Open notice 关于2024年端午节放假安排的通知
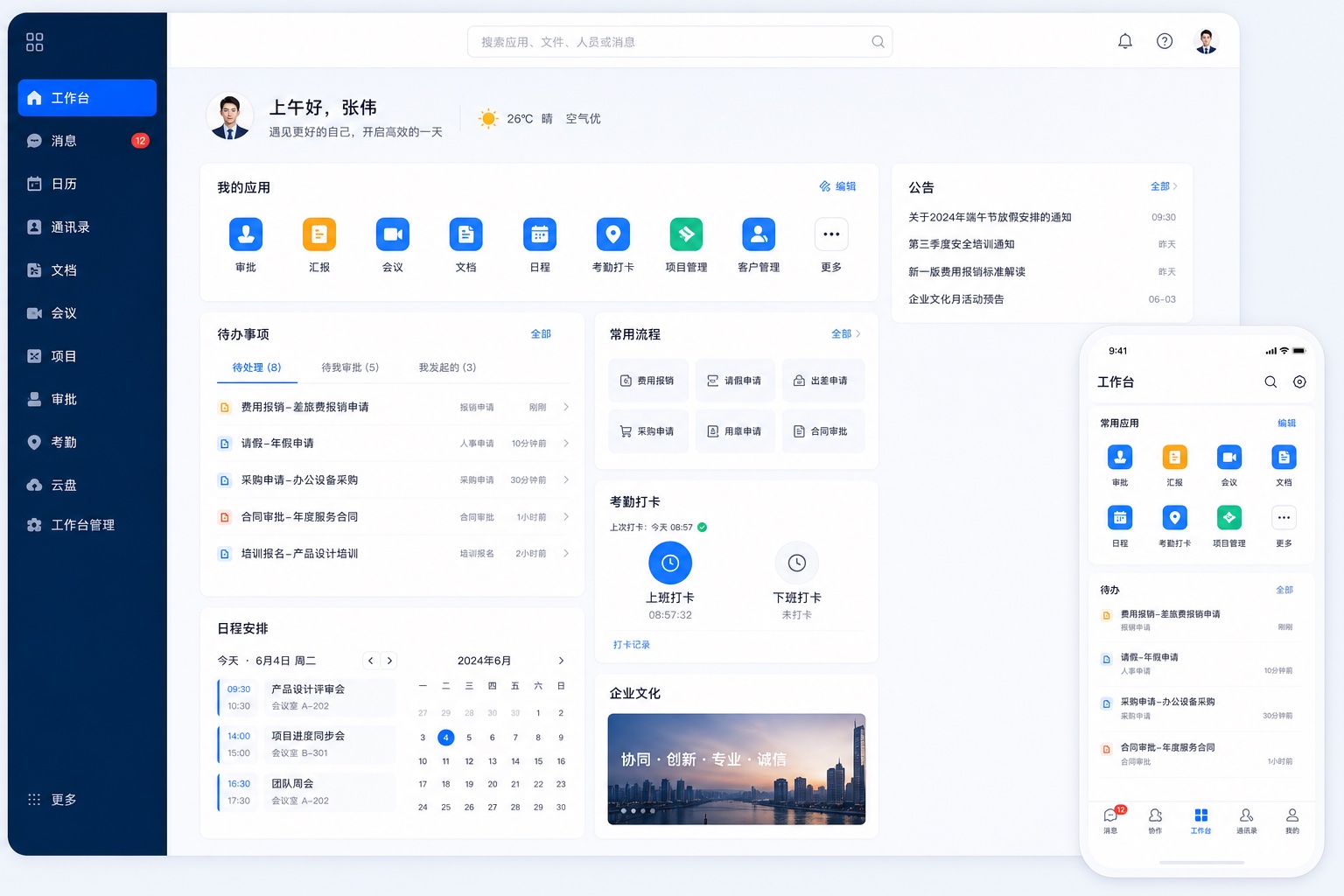This screenshot has height=896, width=1344. (x=990, y=217)
